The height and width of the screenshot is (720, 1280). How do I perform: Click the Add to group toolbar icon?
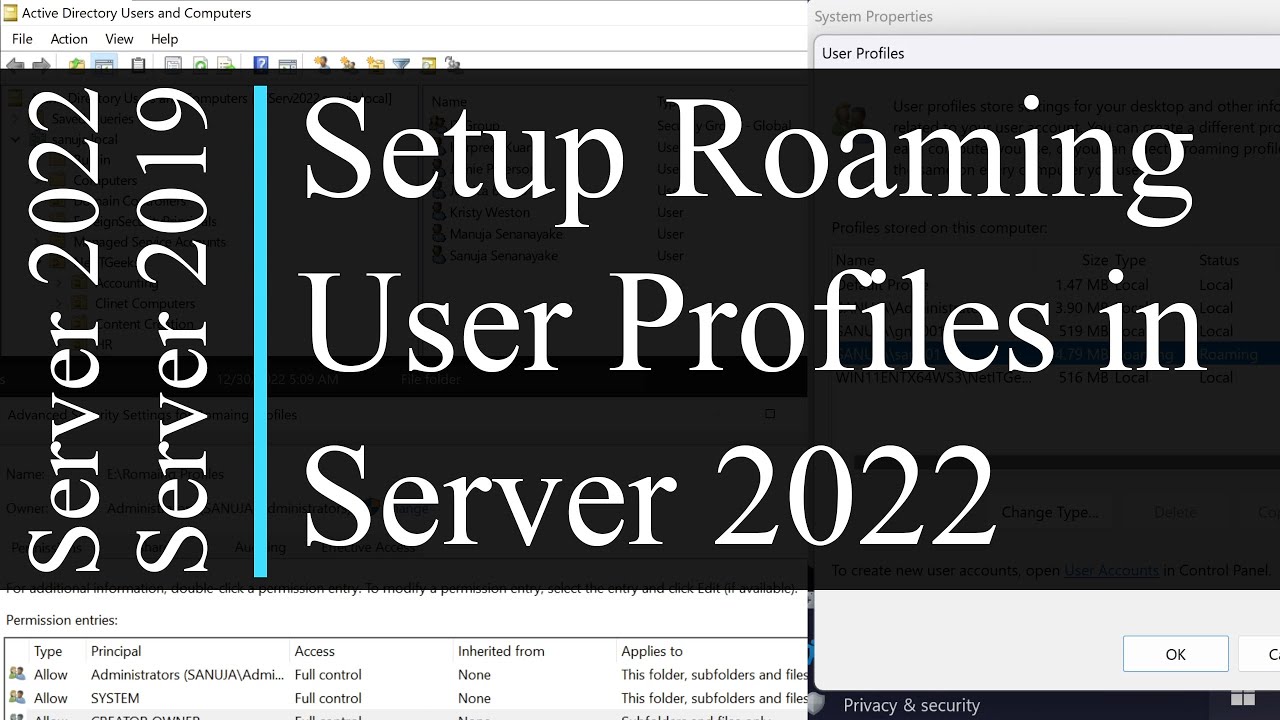click(453, 65)
